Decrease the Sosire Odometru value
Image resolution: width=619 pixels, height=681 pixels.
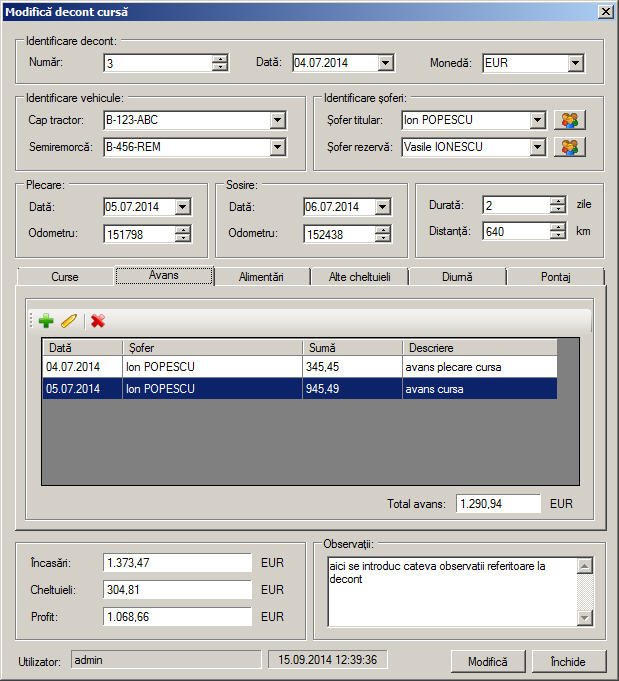tap(382, 238)
